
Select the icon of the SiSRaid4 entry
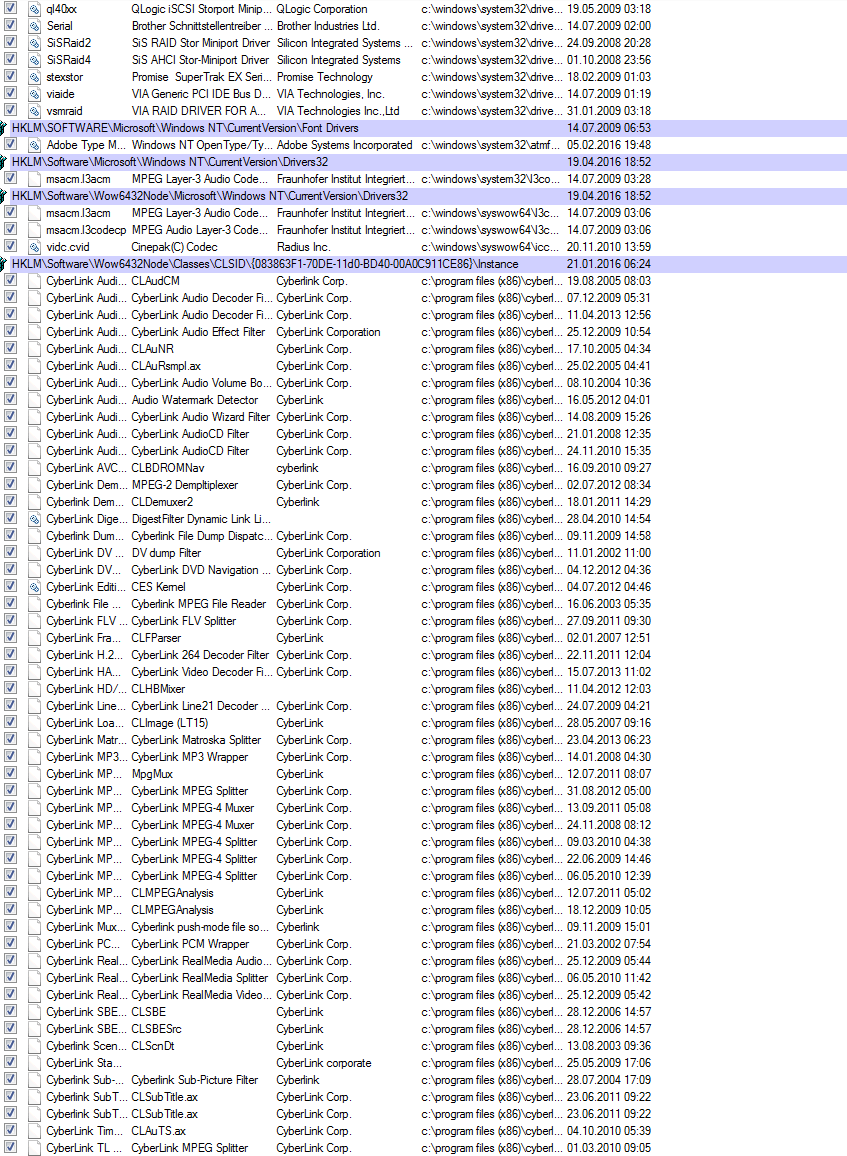[x=34, y=60]
